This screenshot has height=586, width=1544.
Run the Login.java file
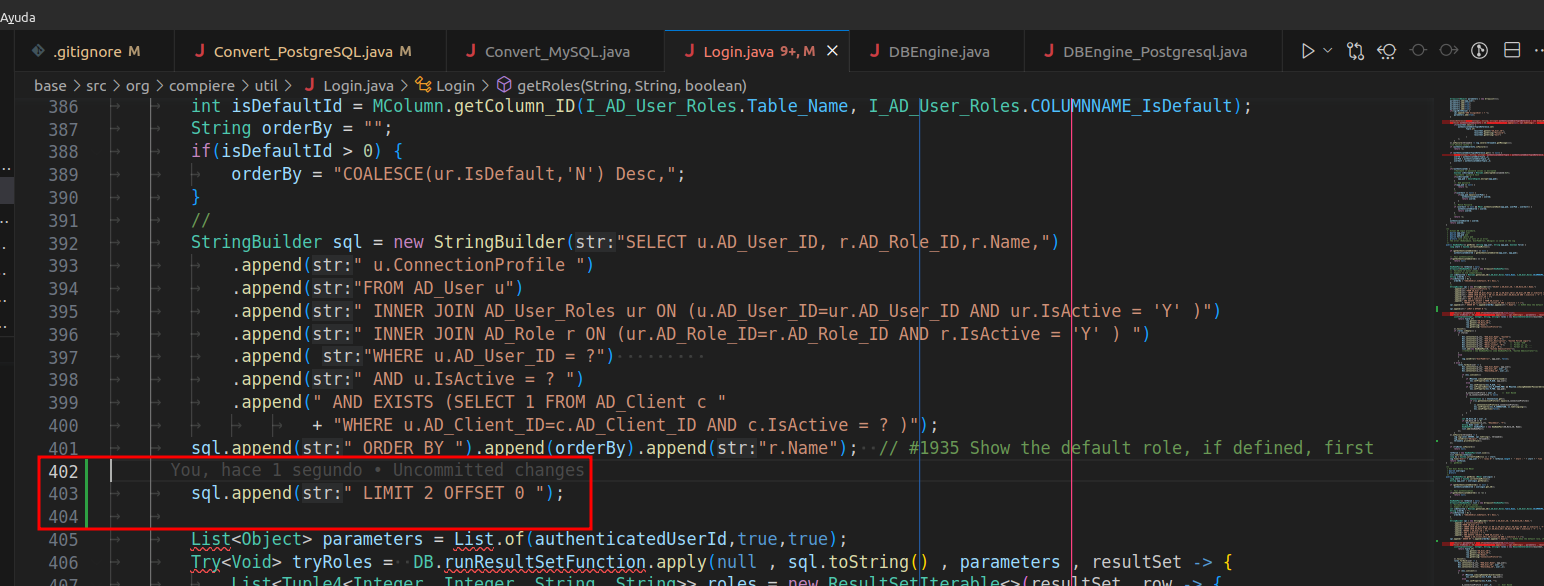(x=1308, y=50)
